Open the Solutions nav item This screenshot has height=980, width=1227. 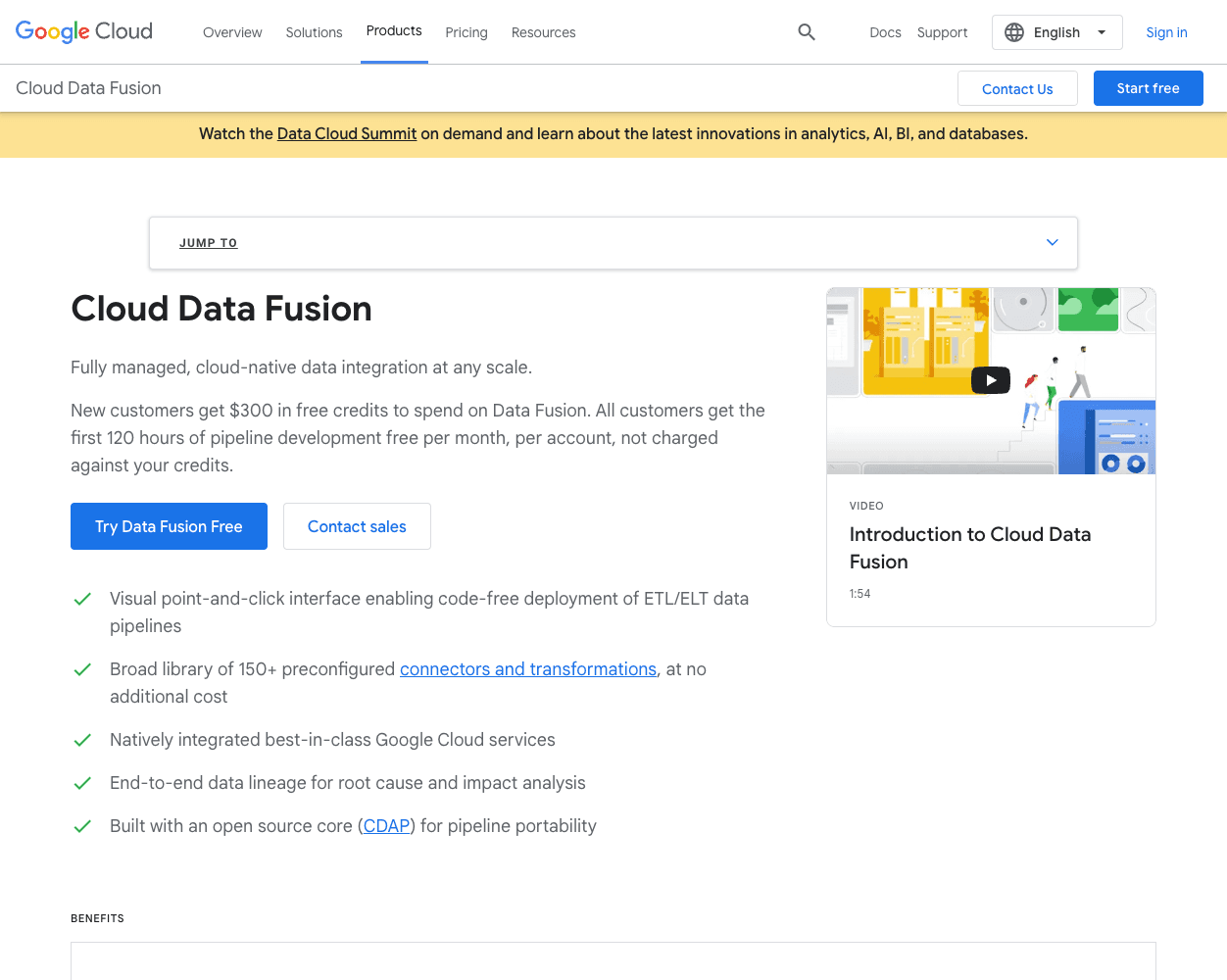314,32
